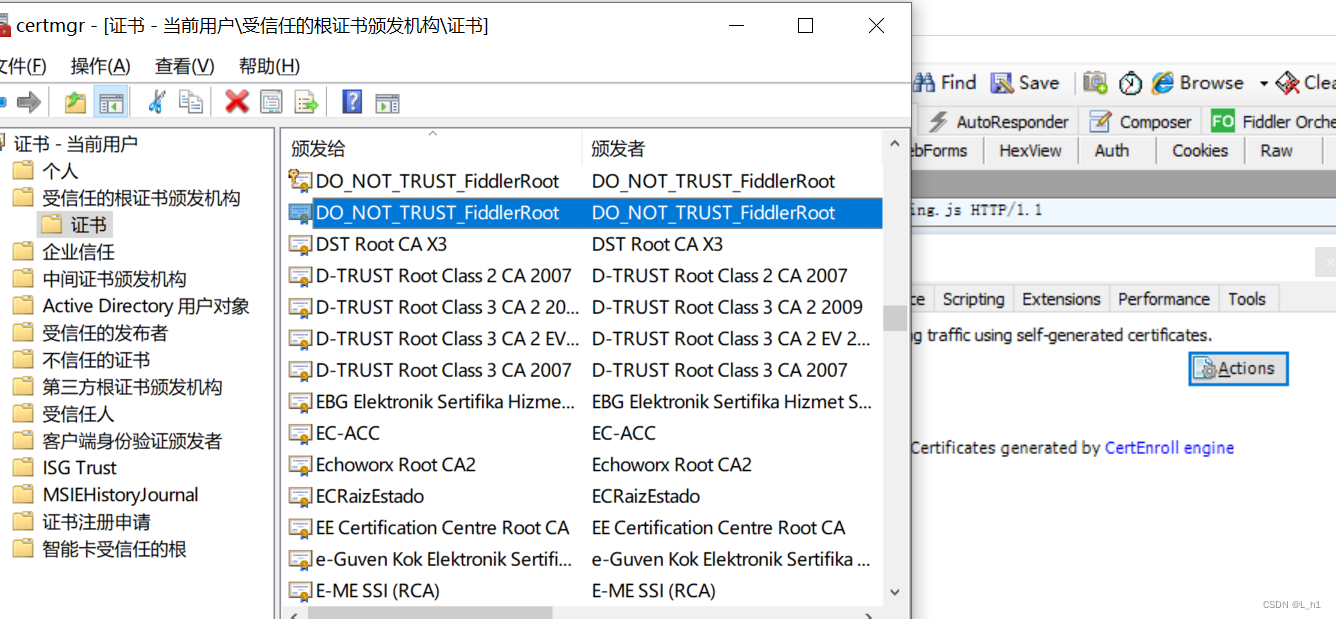Click the certificate list scrollbar up arrow

click(x=895, y=145)
